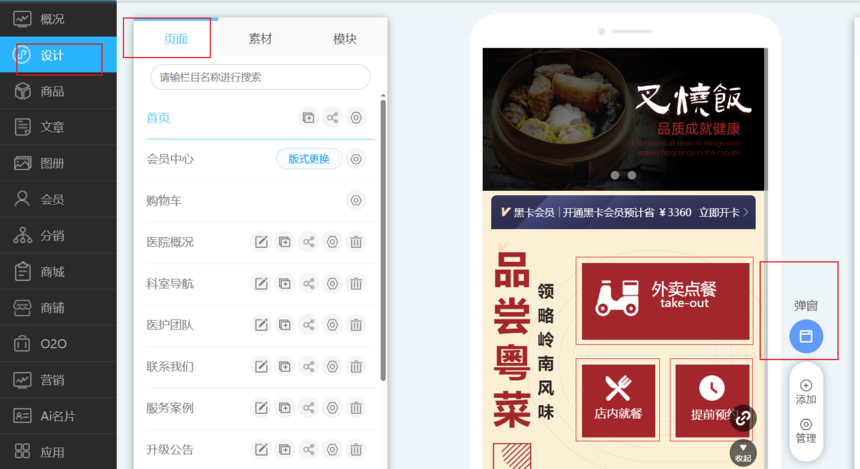Select the 首页 page row
Viewport: 860px width, 469px height.
260,117
